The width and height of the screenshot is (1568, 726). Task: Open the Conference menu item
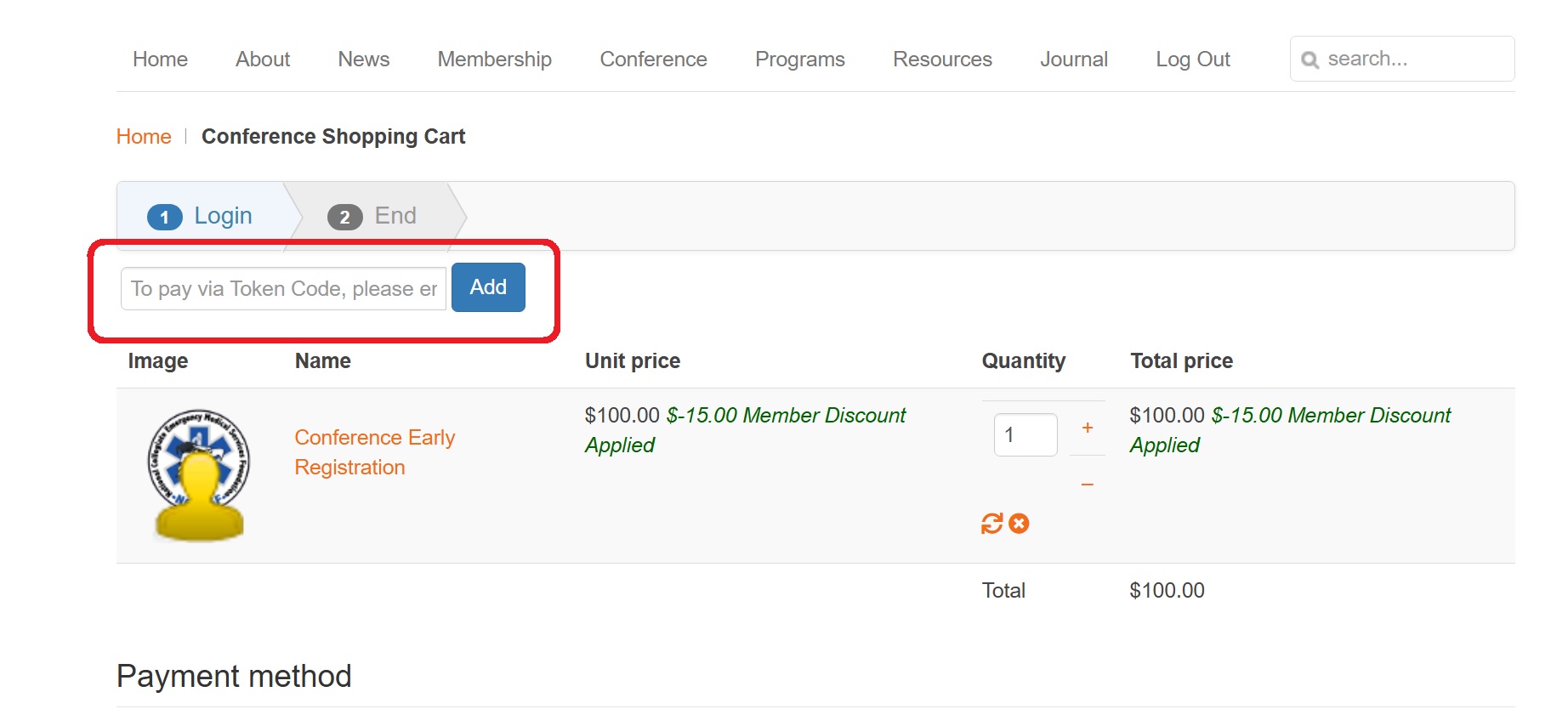coord(653,60)
